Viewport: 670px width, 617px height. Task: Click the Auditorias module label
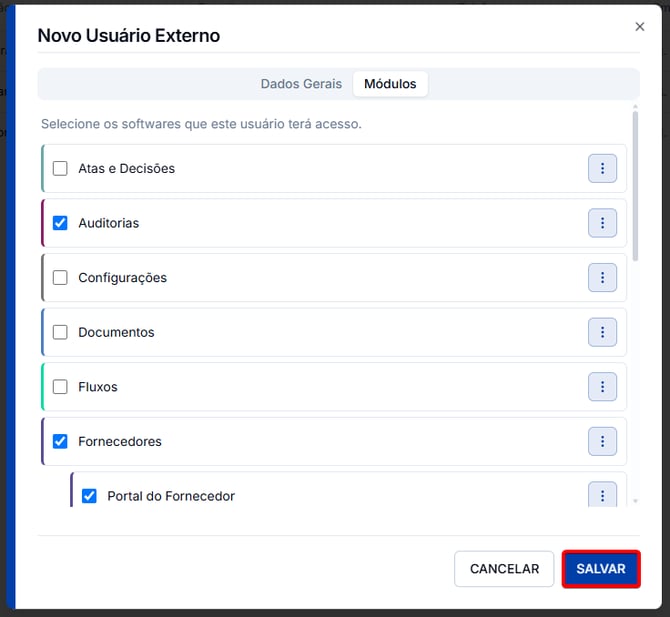pyautogui.click(x=109, y=223)
